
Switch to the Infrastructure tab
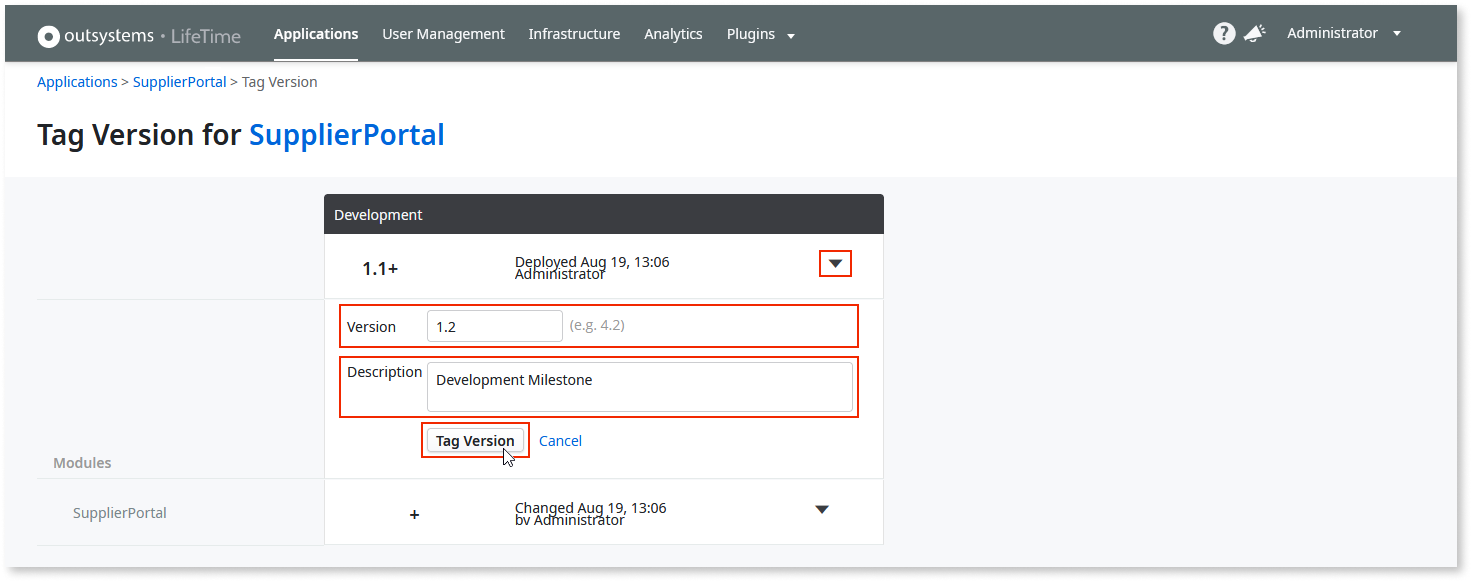coord(574,33)
